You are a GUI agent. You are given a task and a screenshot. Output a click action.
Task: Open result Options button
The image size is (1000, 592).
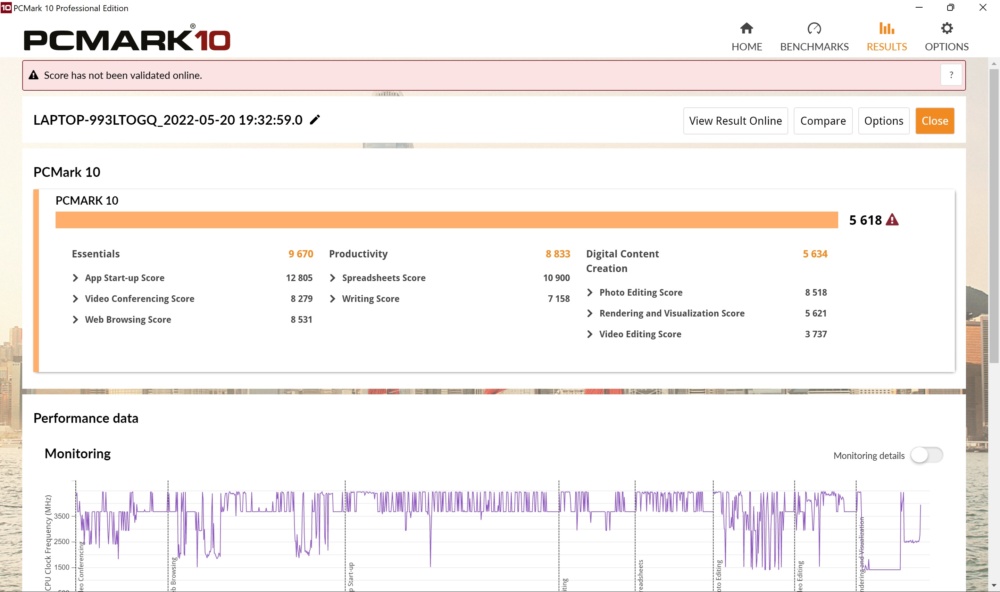click(883, 121)
